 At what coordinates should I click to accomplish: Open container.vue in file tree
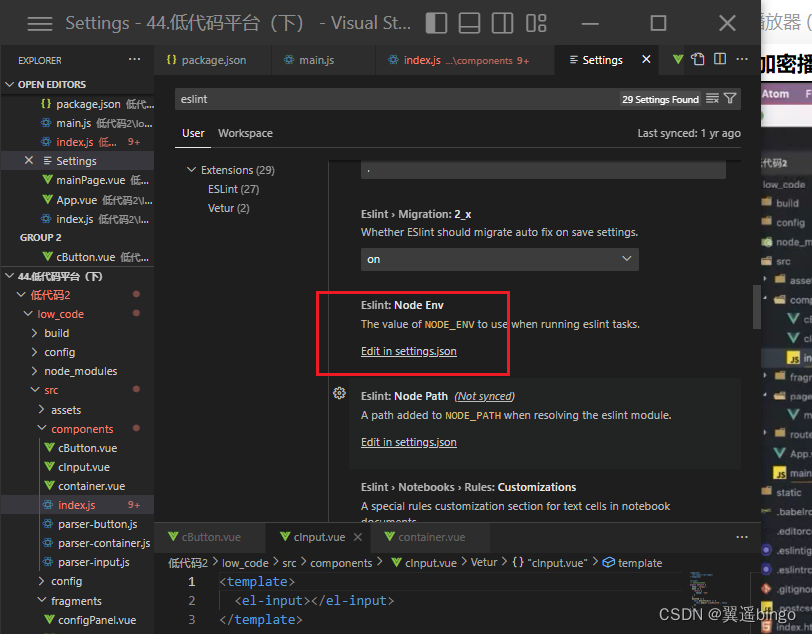click(x=91, y=486)
